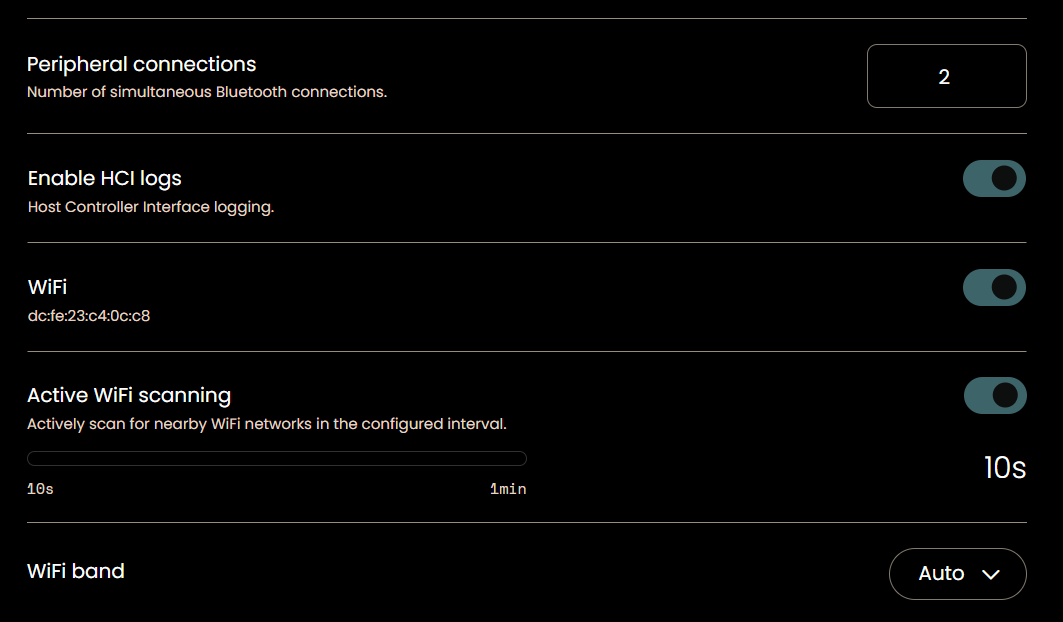Click the Active WiFi scanning title
This screenshot has width=1063, height=622.
pos(129,395)
